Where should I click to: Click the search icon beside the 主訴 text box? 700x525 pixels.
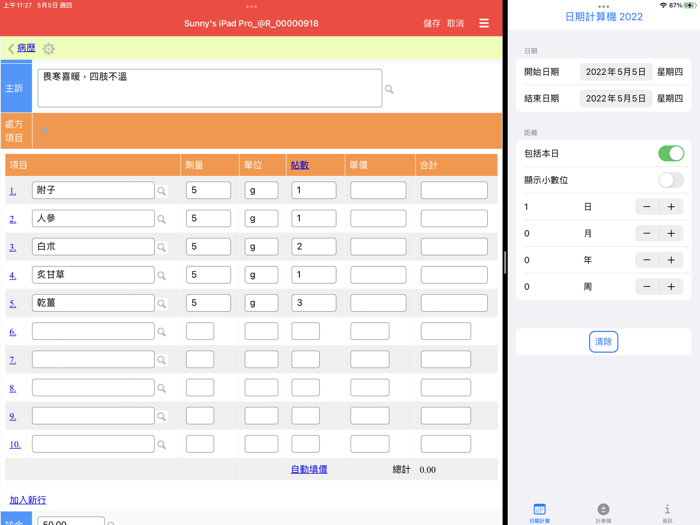pyautogui.click(x=389, y=89)
